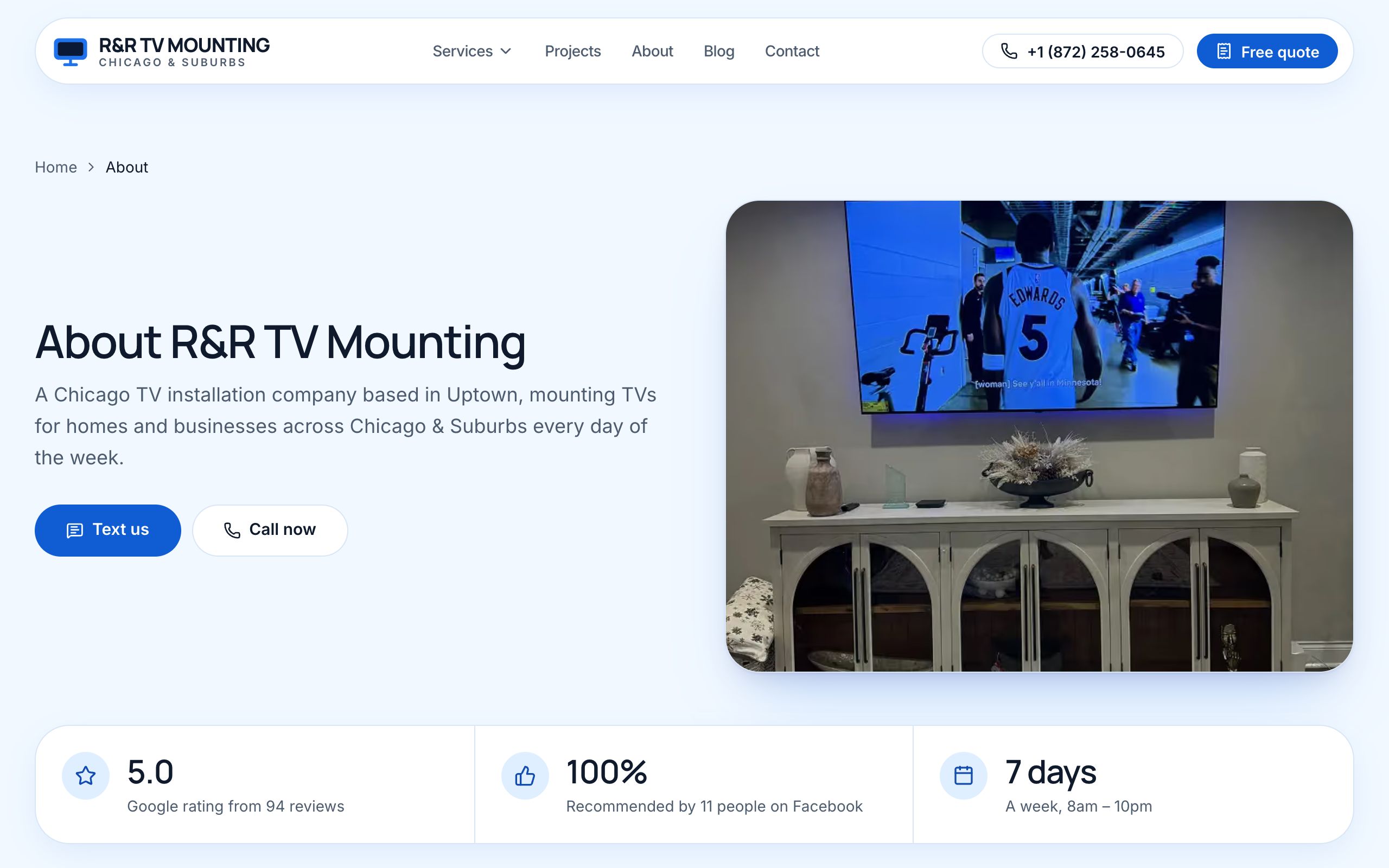Click the breadcrumb chevron separator after Home

(x=91, y=167)
